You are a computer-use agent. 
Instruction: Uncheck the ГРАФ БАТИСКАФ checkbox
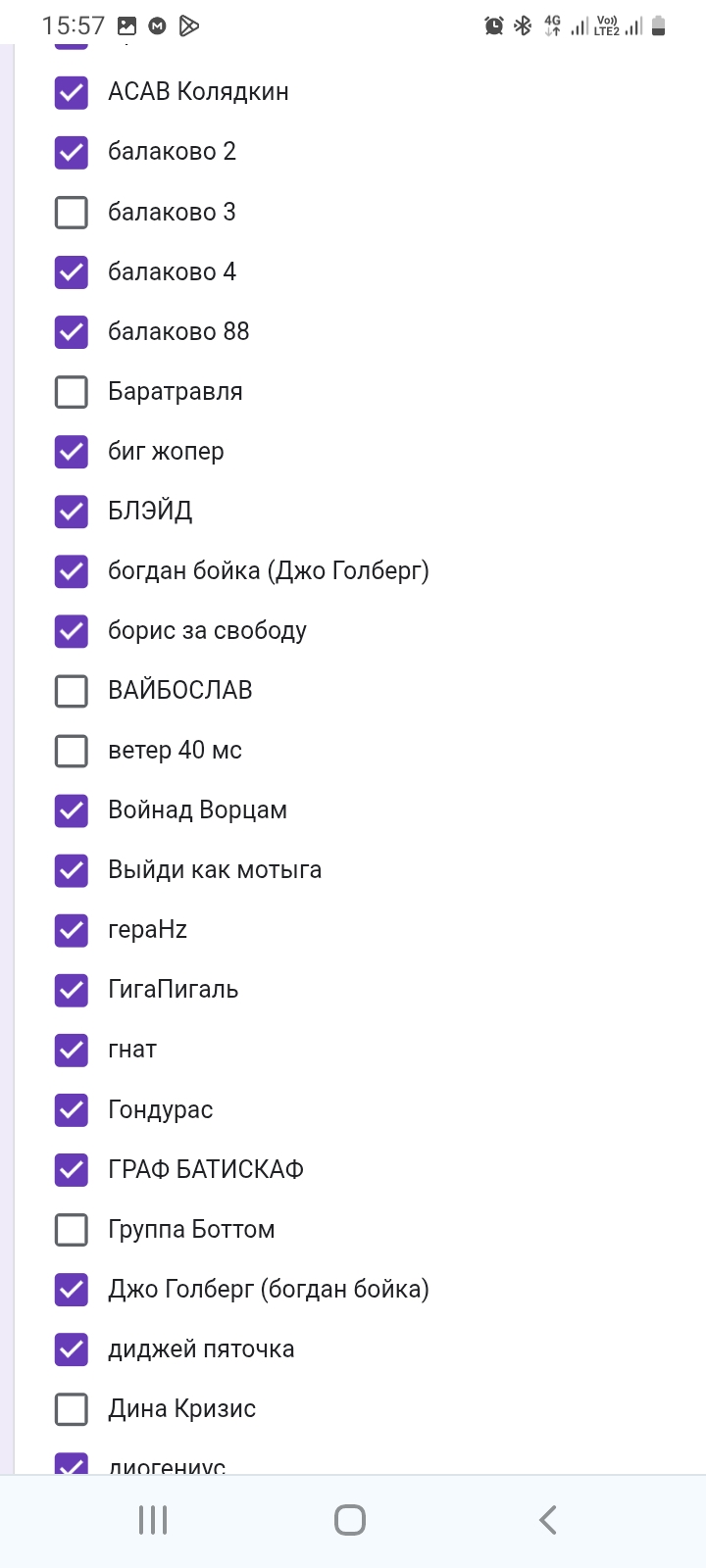click(x=72, y=1169)
